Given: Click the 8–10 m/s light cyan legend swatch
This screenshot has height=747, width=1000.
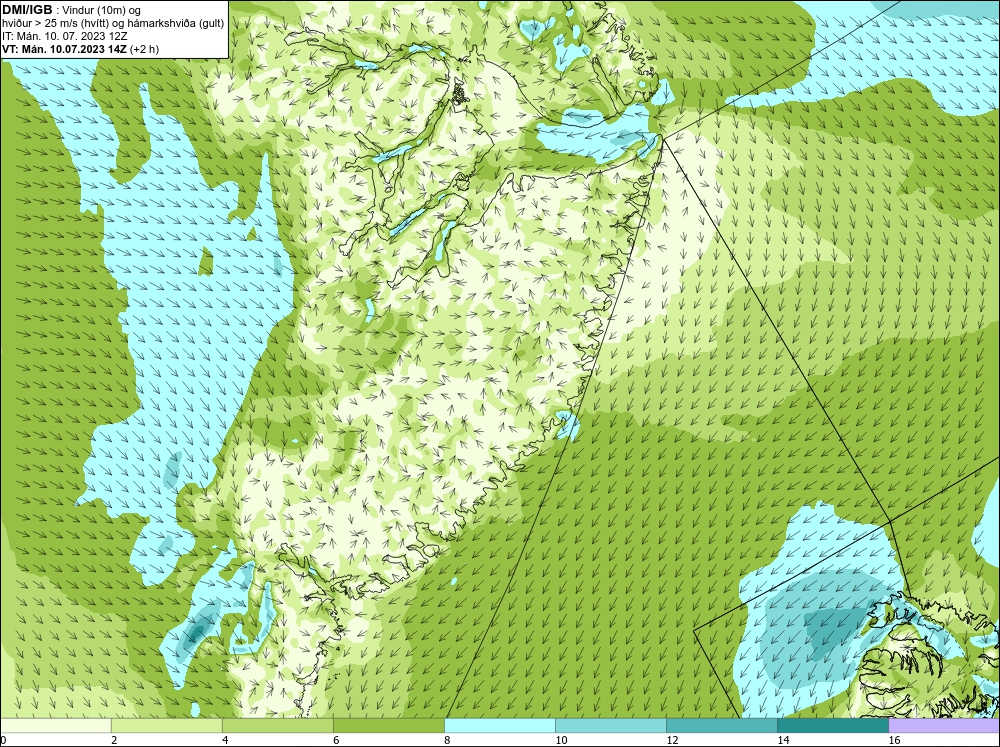Looking at the screenshot, I should coord(499,725).
